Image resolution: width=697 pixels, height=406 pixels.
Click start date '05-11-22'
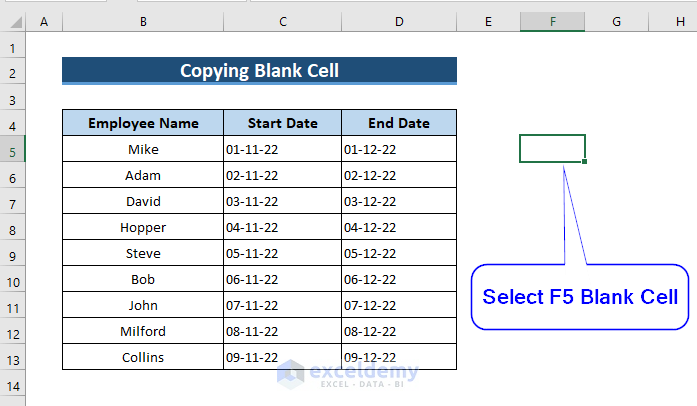point(282,253)
